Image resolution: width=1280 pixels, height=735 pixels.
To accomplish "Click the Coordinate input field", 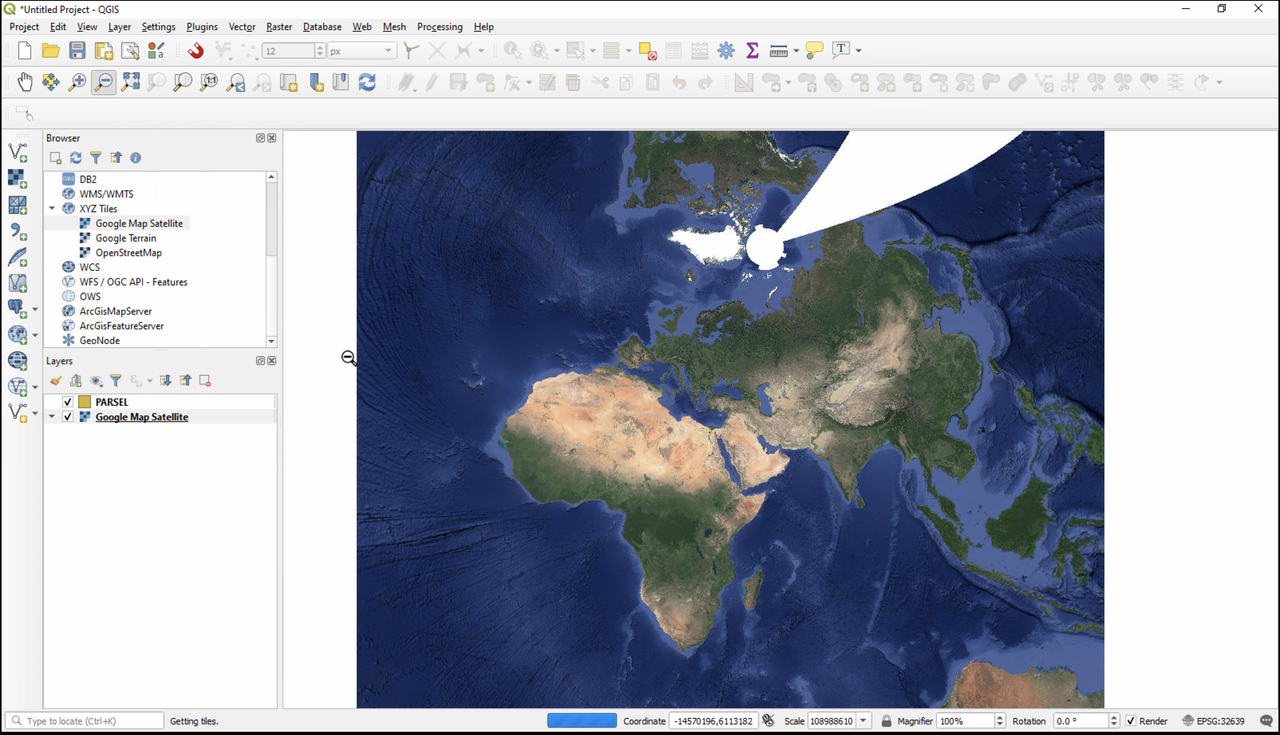I will 713,721.
